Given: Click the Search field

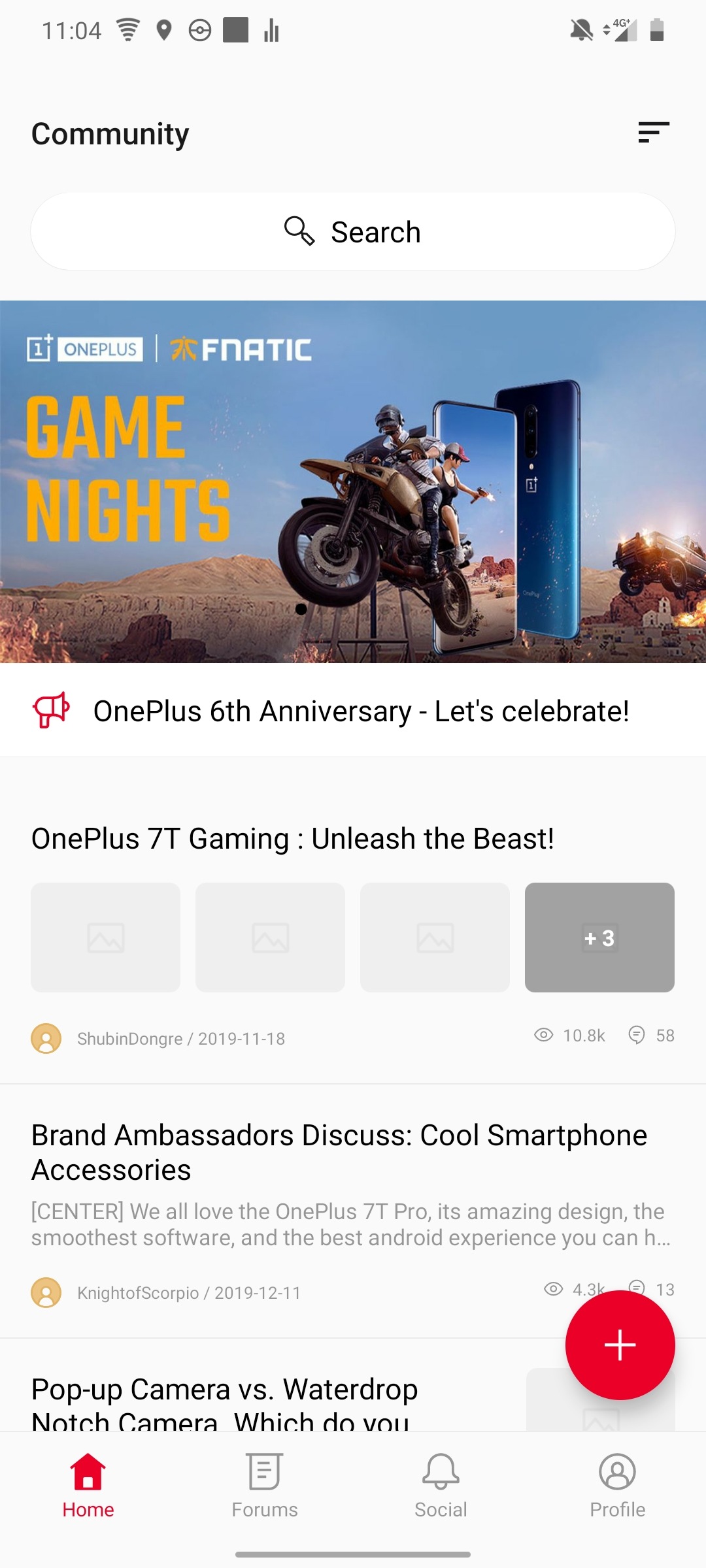Looking at the screenshot, I should click(353, 231).
